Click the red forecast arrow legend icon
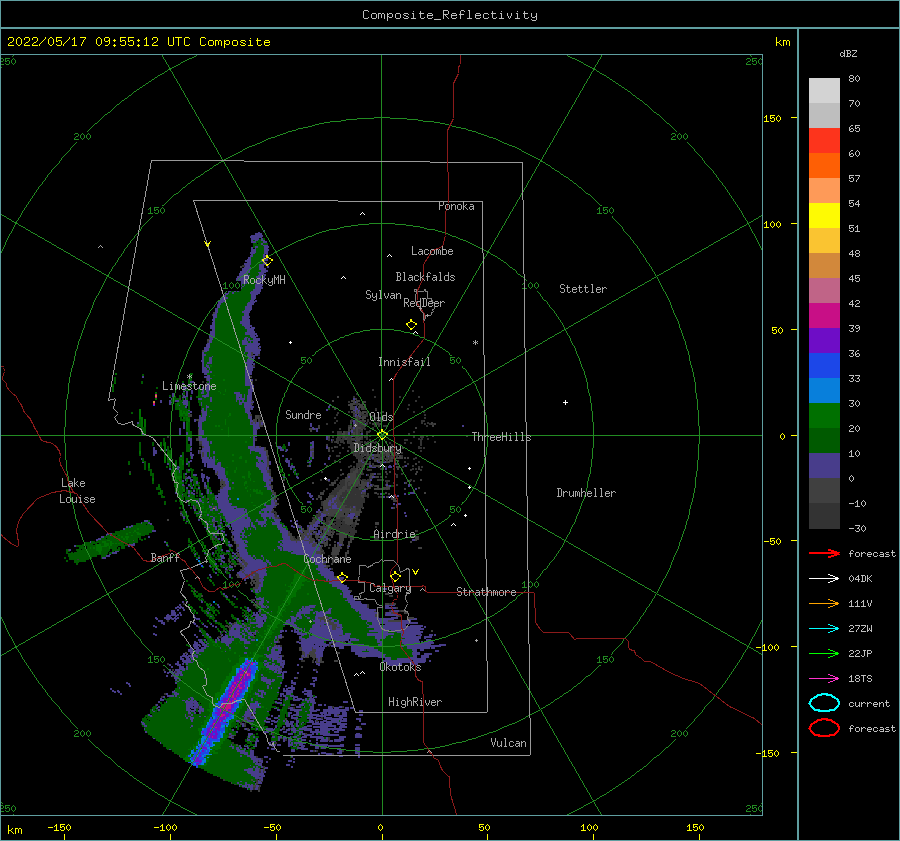Image resolution: width=900 pixels, height=841 pixels. point(824,553)
